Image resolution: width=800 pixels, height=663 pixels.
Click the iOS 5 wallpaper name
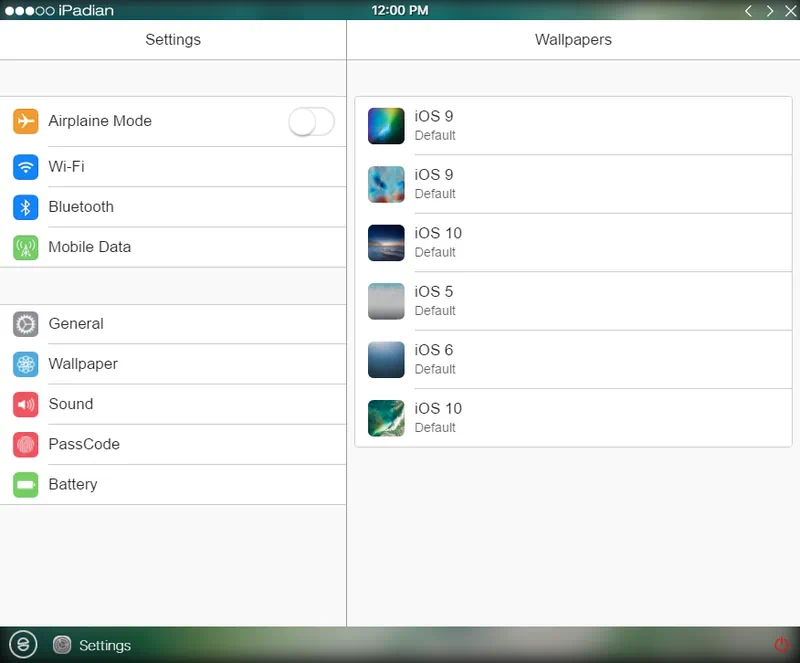click(434, 291)
